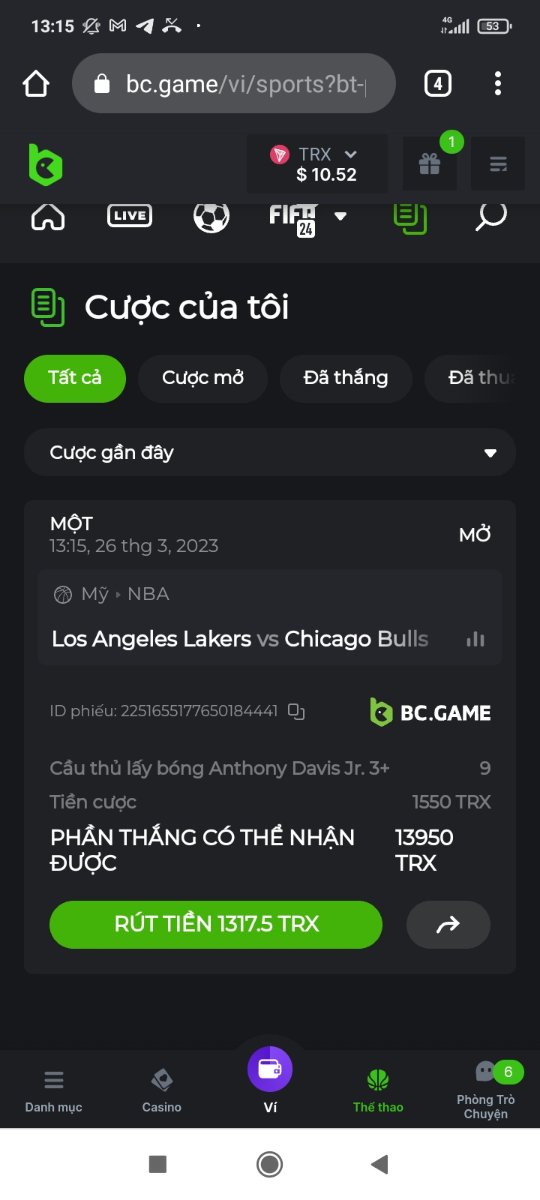Viewport: 540px width, 1200px height.
Task: Open the Cược gần đây dropdown
Action: (270, 453)
